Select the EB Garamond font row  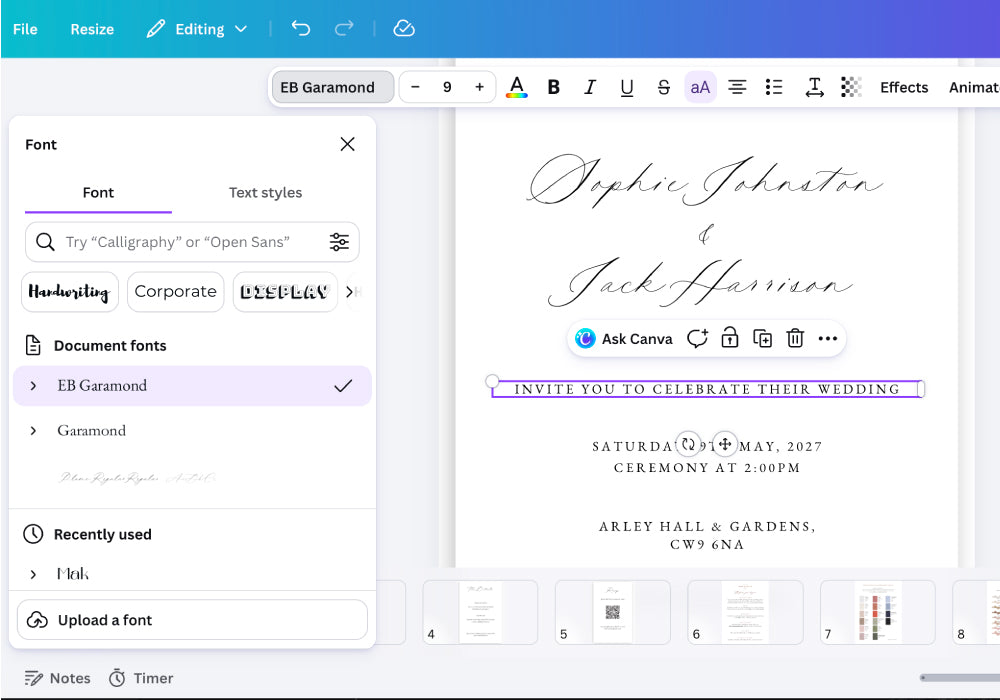(192, 386)
